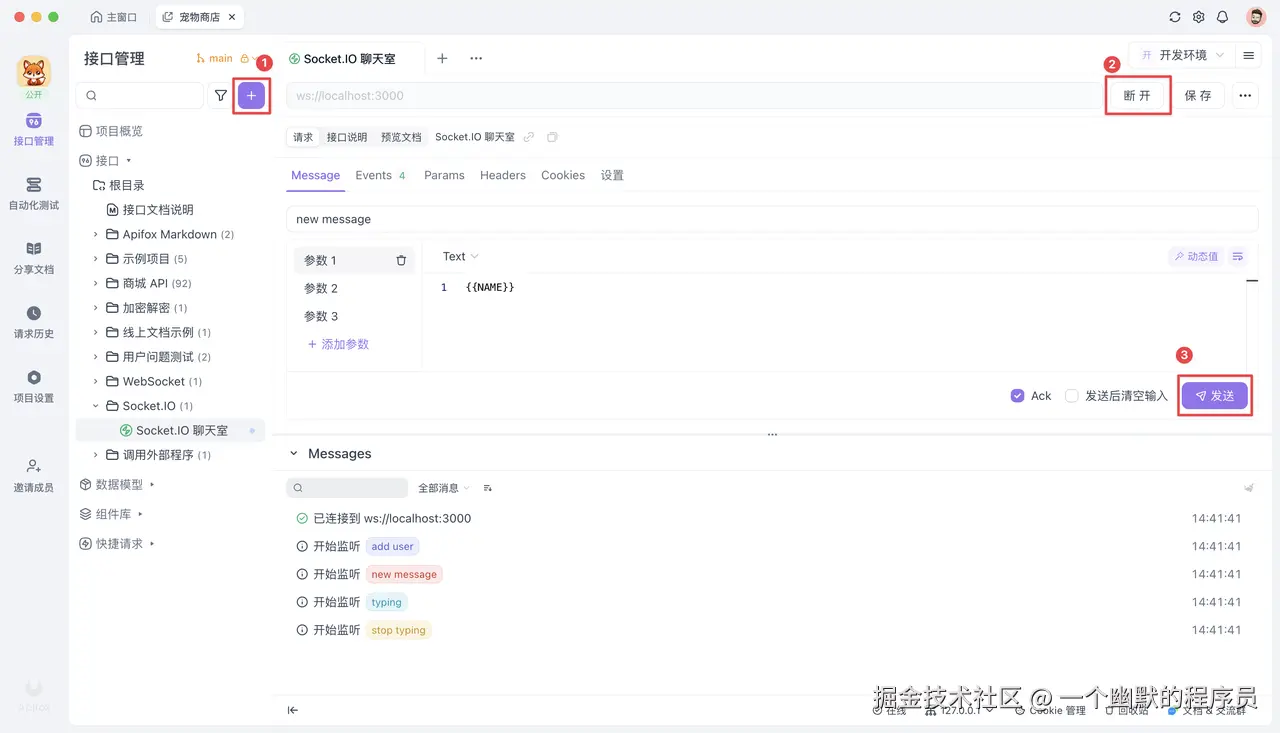Toggle the Ack checkbox
The width and height of the screenshot is (1280, 733).
[x=1018, y=396]
